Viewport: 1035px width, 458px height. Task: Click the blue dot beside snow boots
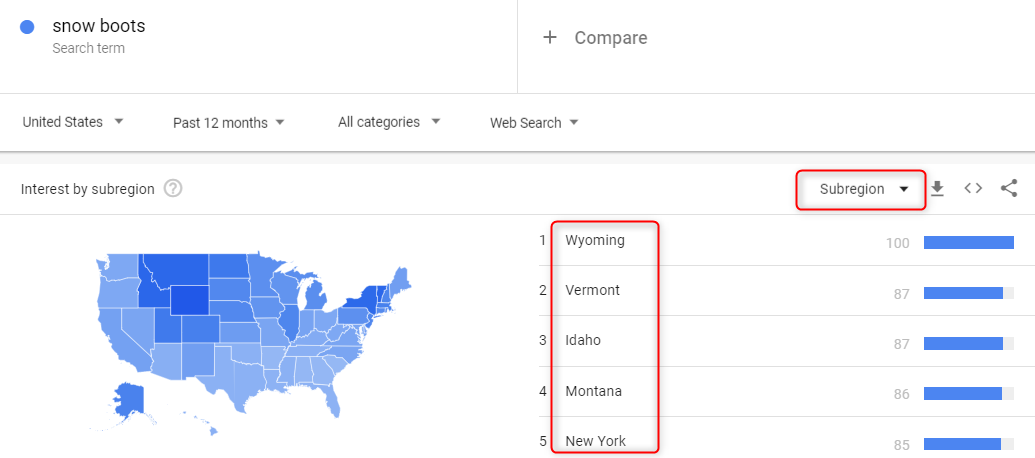coord(27,27)
